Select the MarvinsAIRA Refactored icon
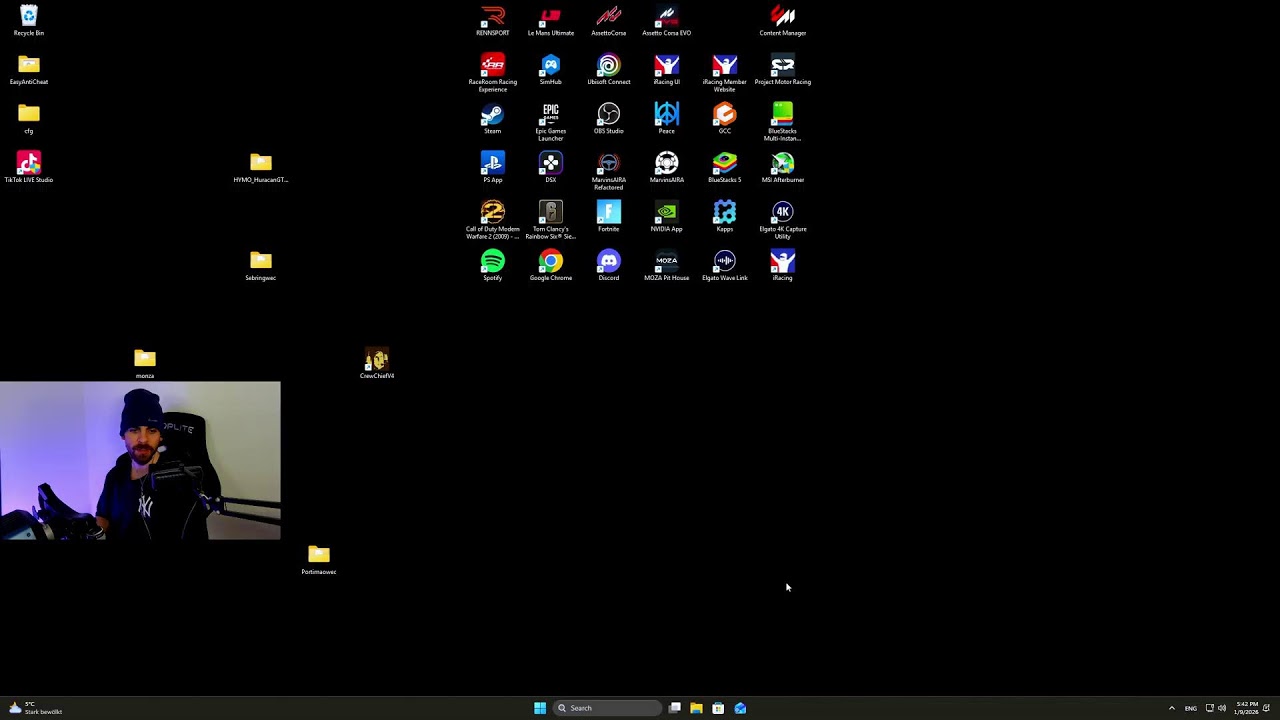 coord(608,171)
